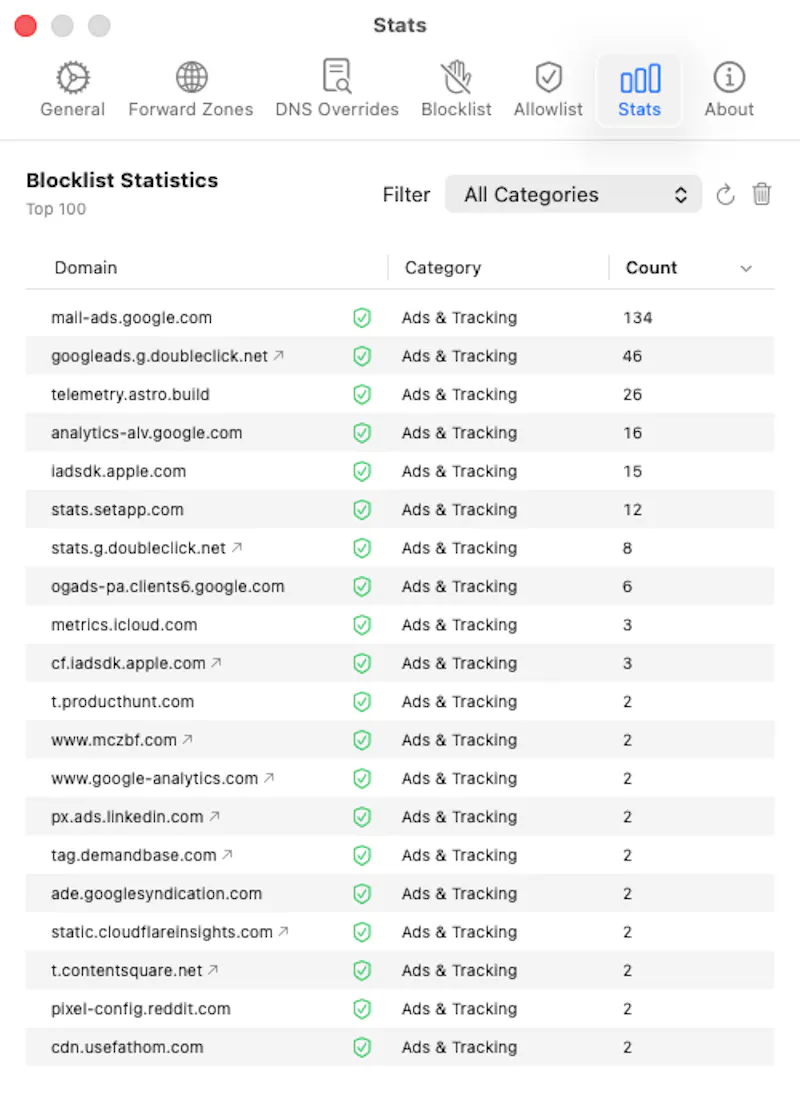This screenshot has width=800, height=1101.
Task: Select the mail-ads.google.com domain text
Action: (x=131, y=318)
